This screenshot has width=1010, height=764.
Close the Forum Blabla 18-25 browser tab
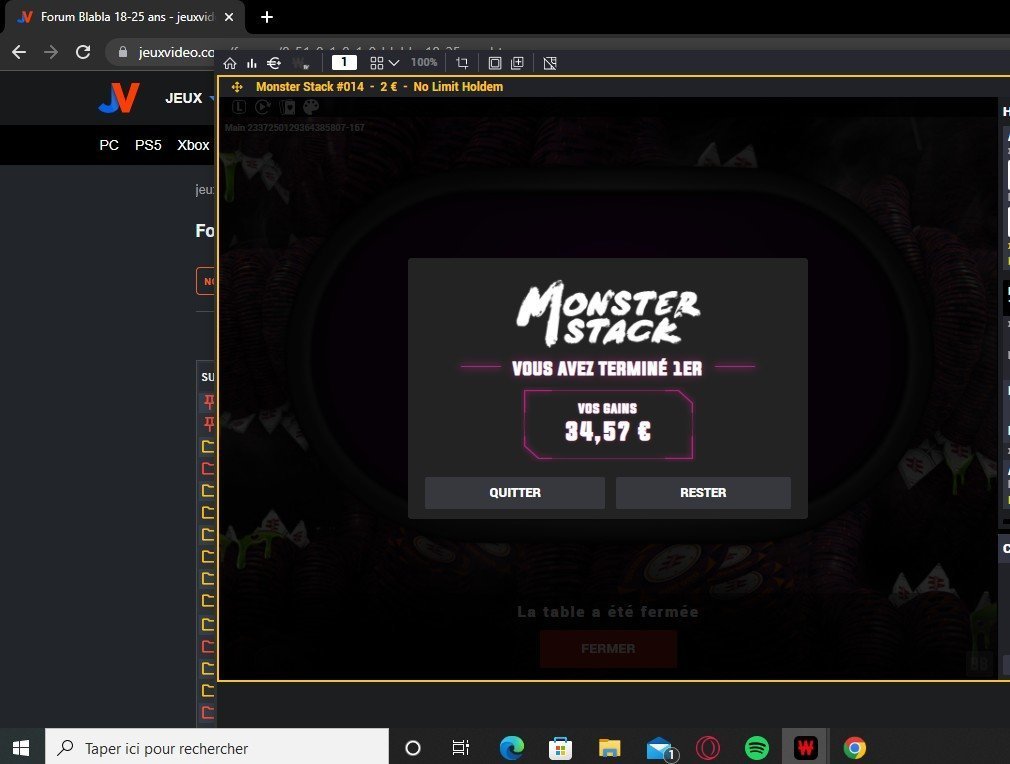(229, 17)
